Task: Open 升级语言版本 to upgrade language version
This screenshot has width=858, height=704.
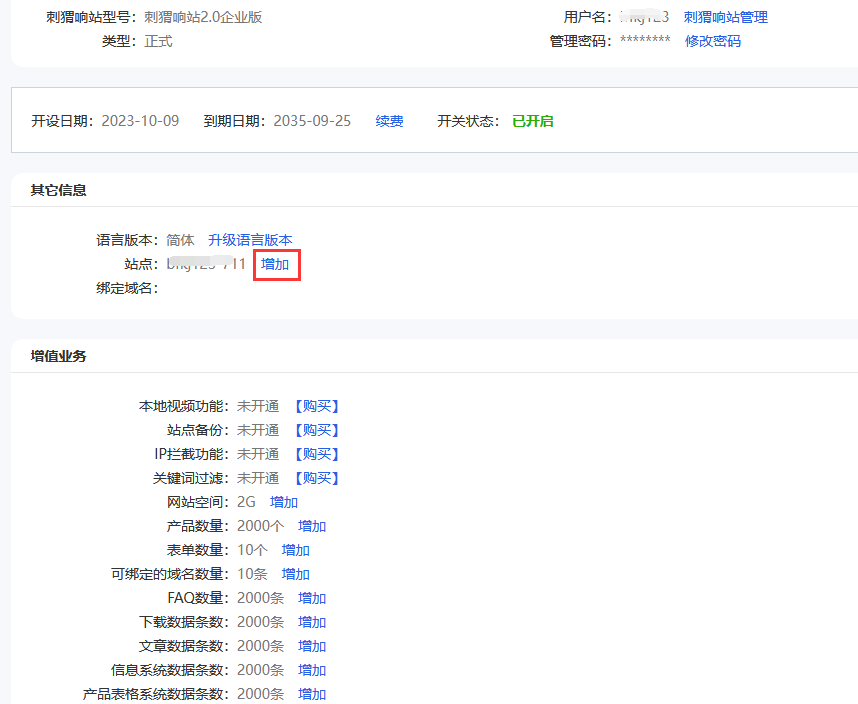Action: [250, 240]
